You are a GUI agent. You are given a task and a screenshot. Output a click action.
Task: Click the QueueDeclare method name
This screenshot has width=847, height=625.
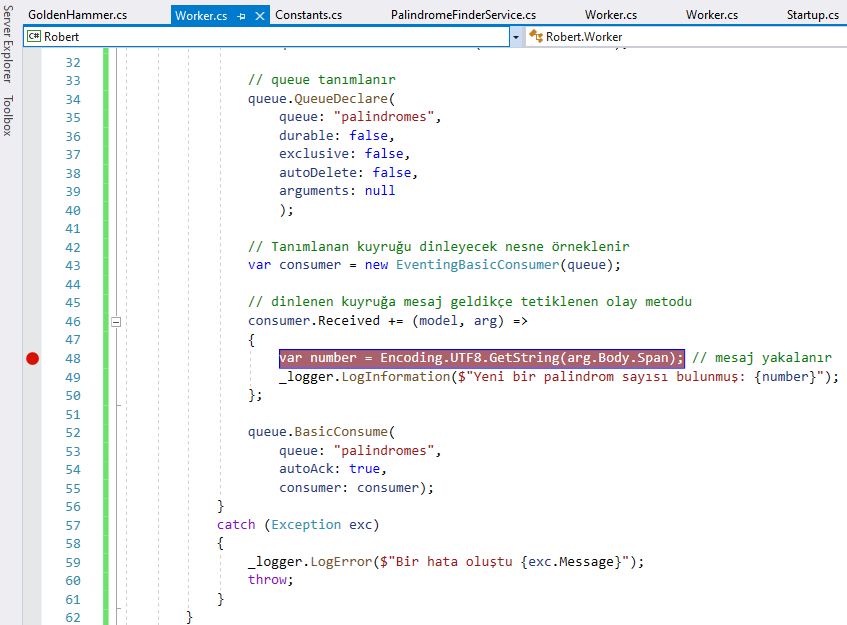344,99
